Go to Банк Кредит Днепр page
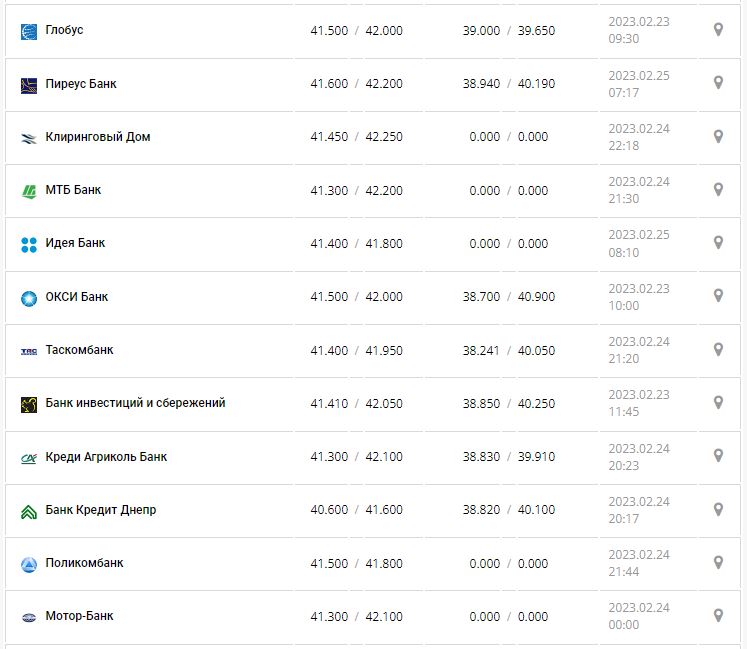This screenshot has width=747, height=649. [x=101, y=510]
